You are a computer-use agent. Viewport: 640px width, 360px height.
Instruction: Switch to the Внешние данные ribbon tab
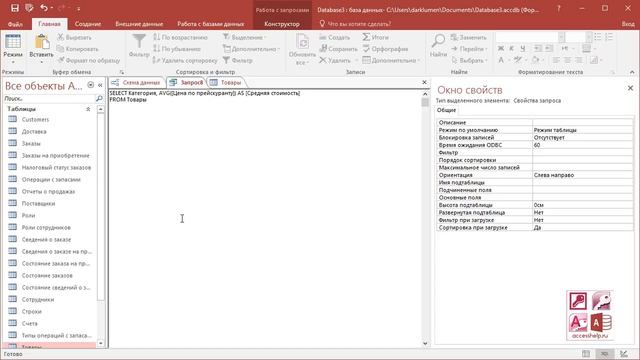pyautogui.click(x=139, y=24)
